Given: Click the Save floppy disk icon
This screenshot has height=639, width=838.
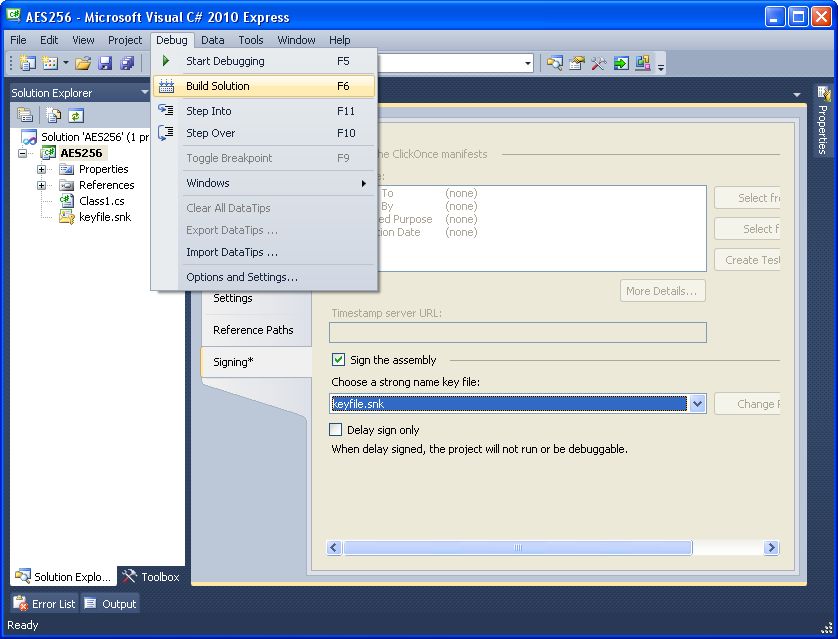Looking at the screenshot, I should pyautogui.click(x=105, y=63).
